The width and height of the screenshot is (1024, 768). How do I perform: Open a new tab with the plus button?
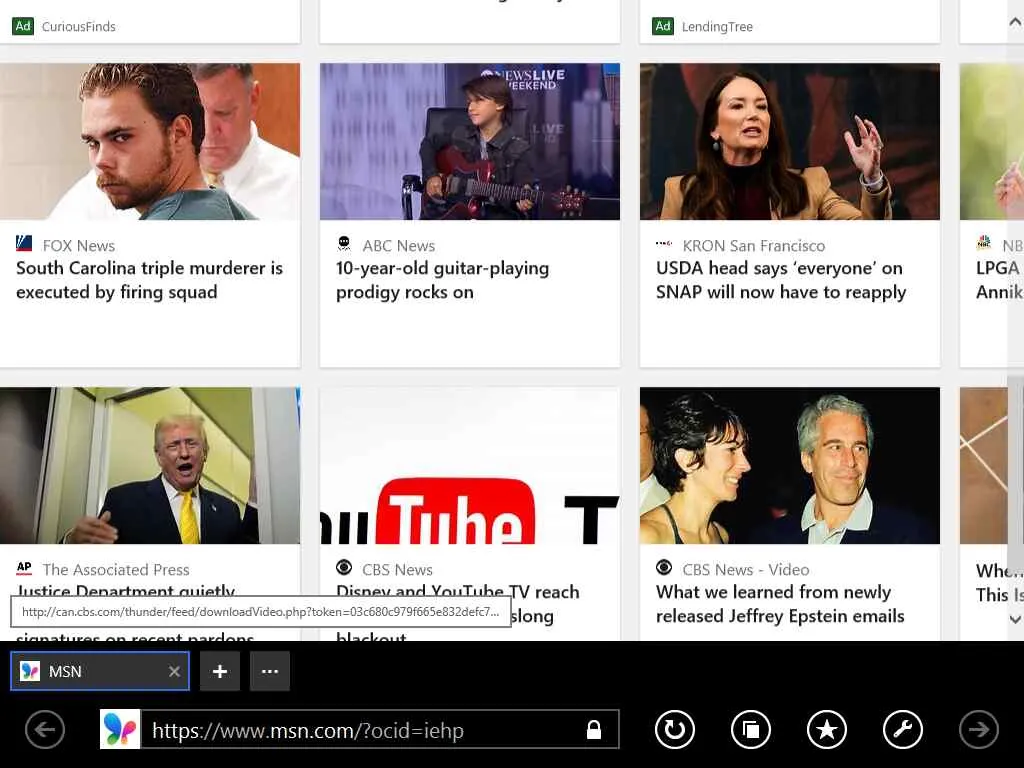click(220, 671)
